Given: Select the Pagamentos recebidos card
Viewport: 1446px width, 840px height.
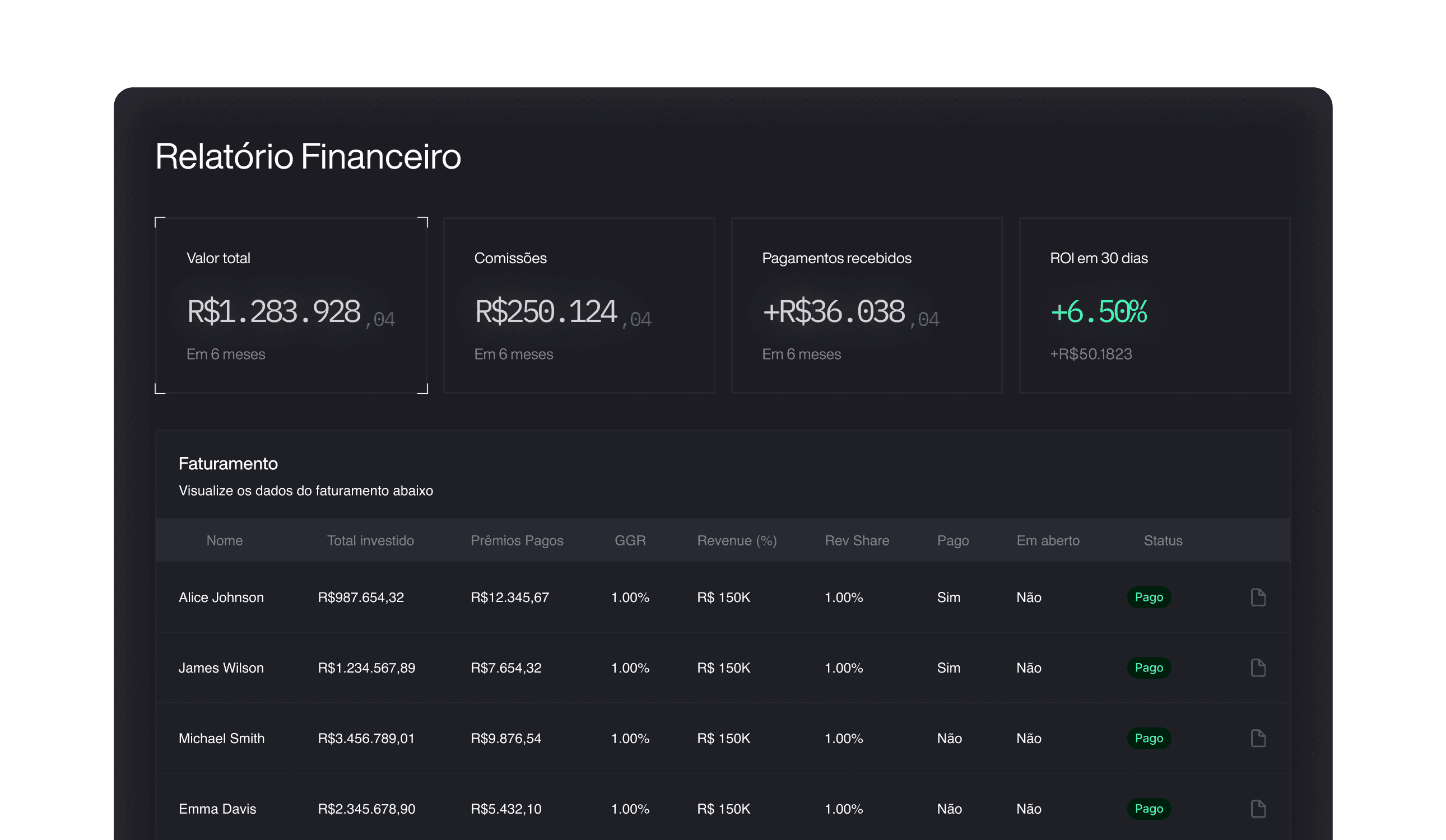Looking at the screenshot, I should click(867, 305).
